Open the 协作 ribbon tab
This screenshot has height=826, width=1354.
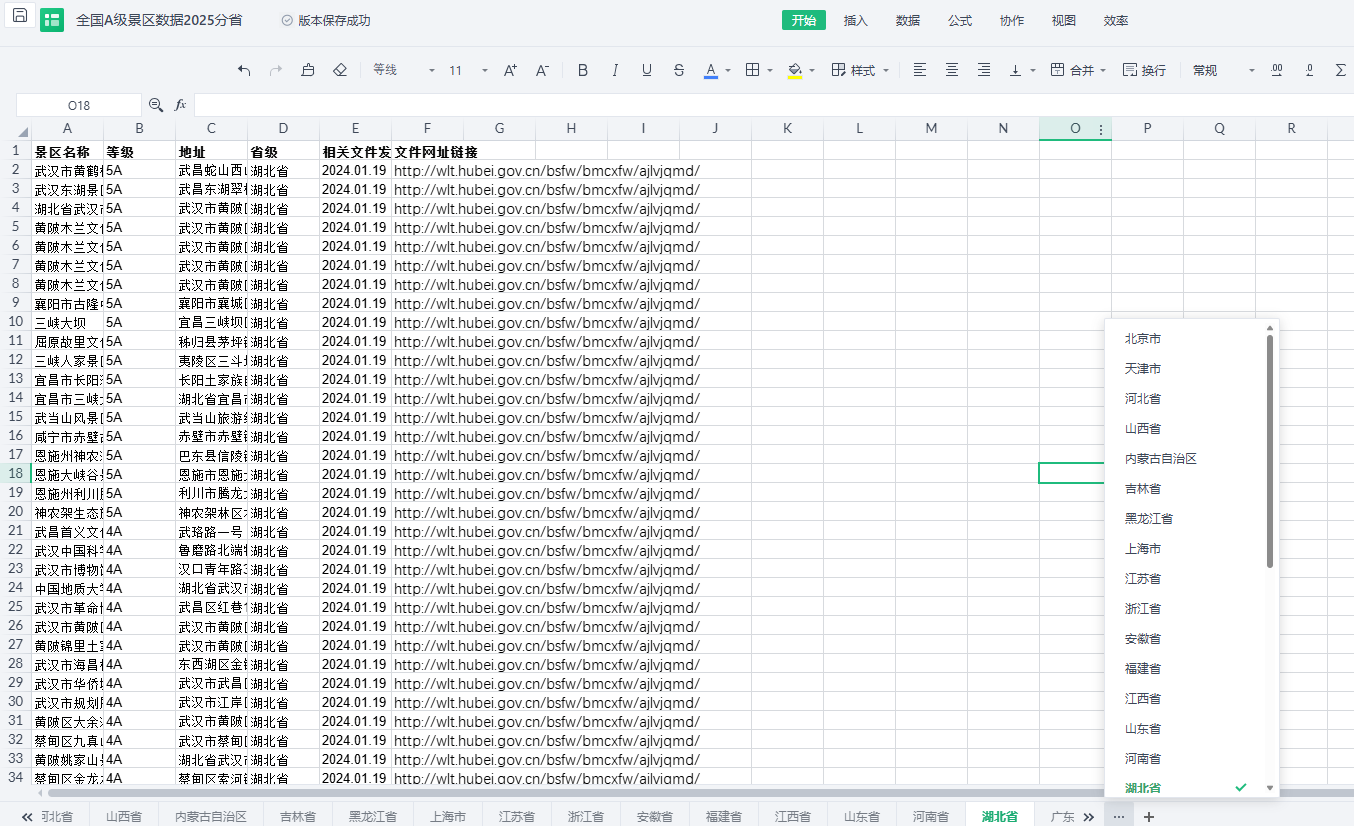click(x=1012, y=20)
